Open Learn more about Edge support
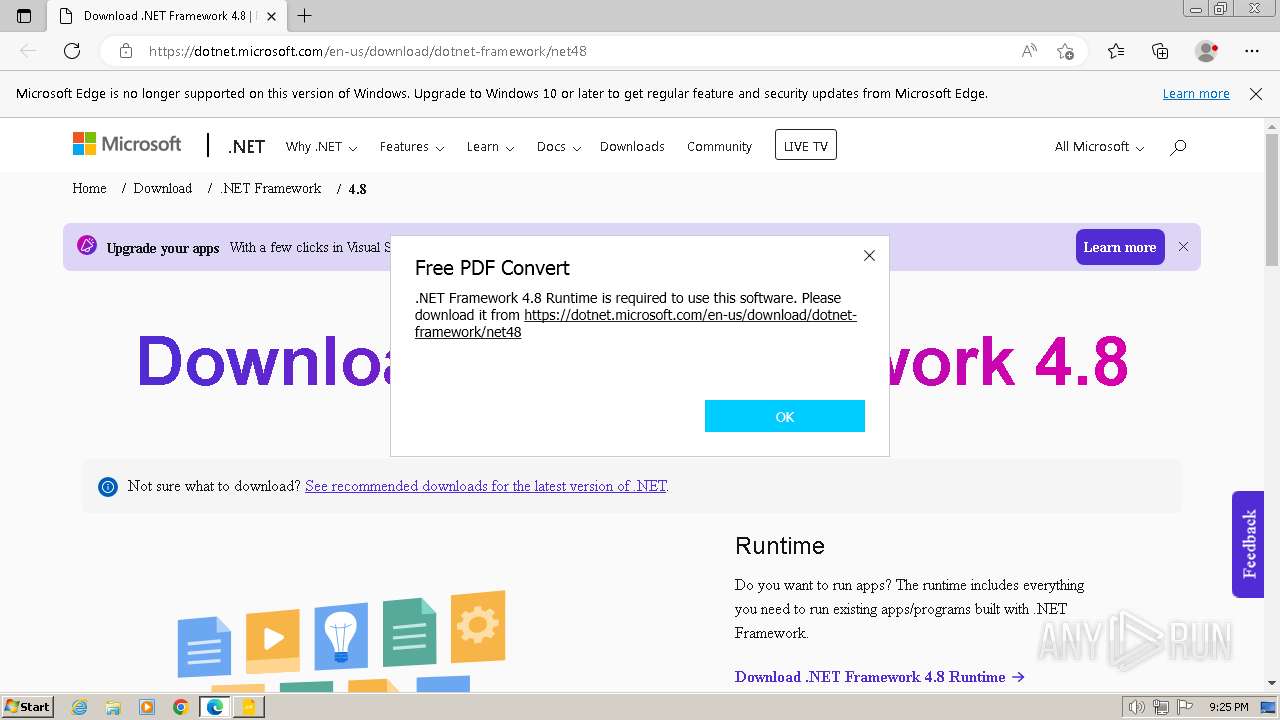This screenshot has width=1280, height=720. pyautogui.click(x=1196, y=93)
